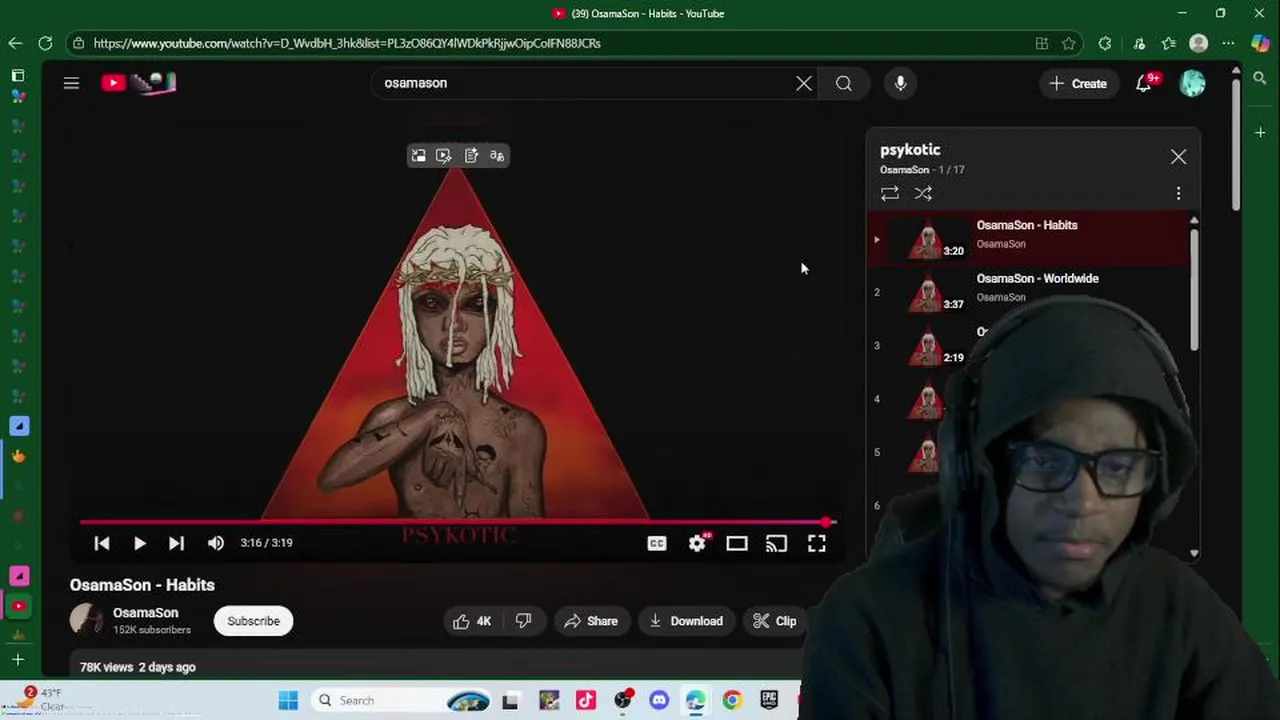Open Windows Start menu

pyautogui.click(x=288, y=700)
